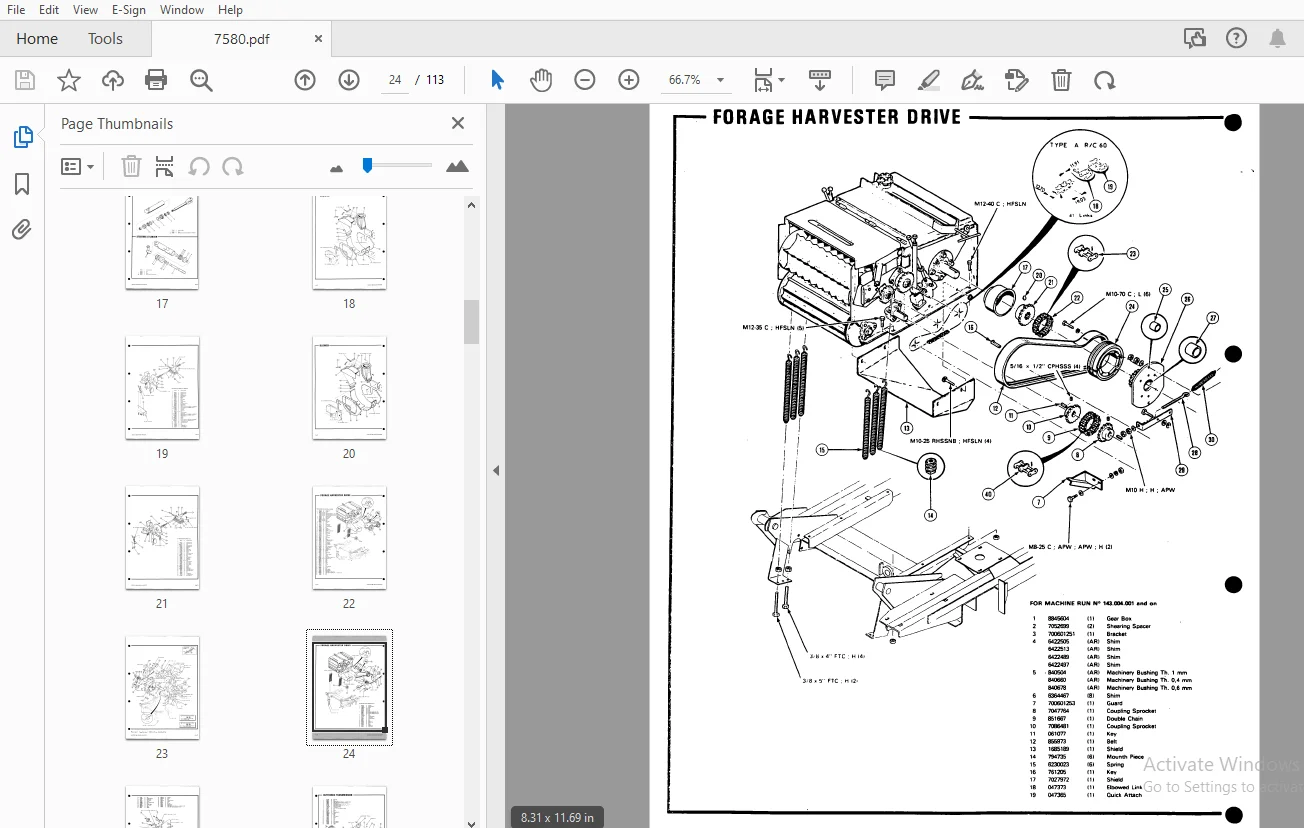Select page 21 thumbnail
Screen dimensions: 1304x828
[x=162, y=538]
